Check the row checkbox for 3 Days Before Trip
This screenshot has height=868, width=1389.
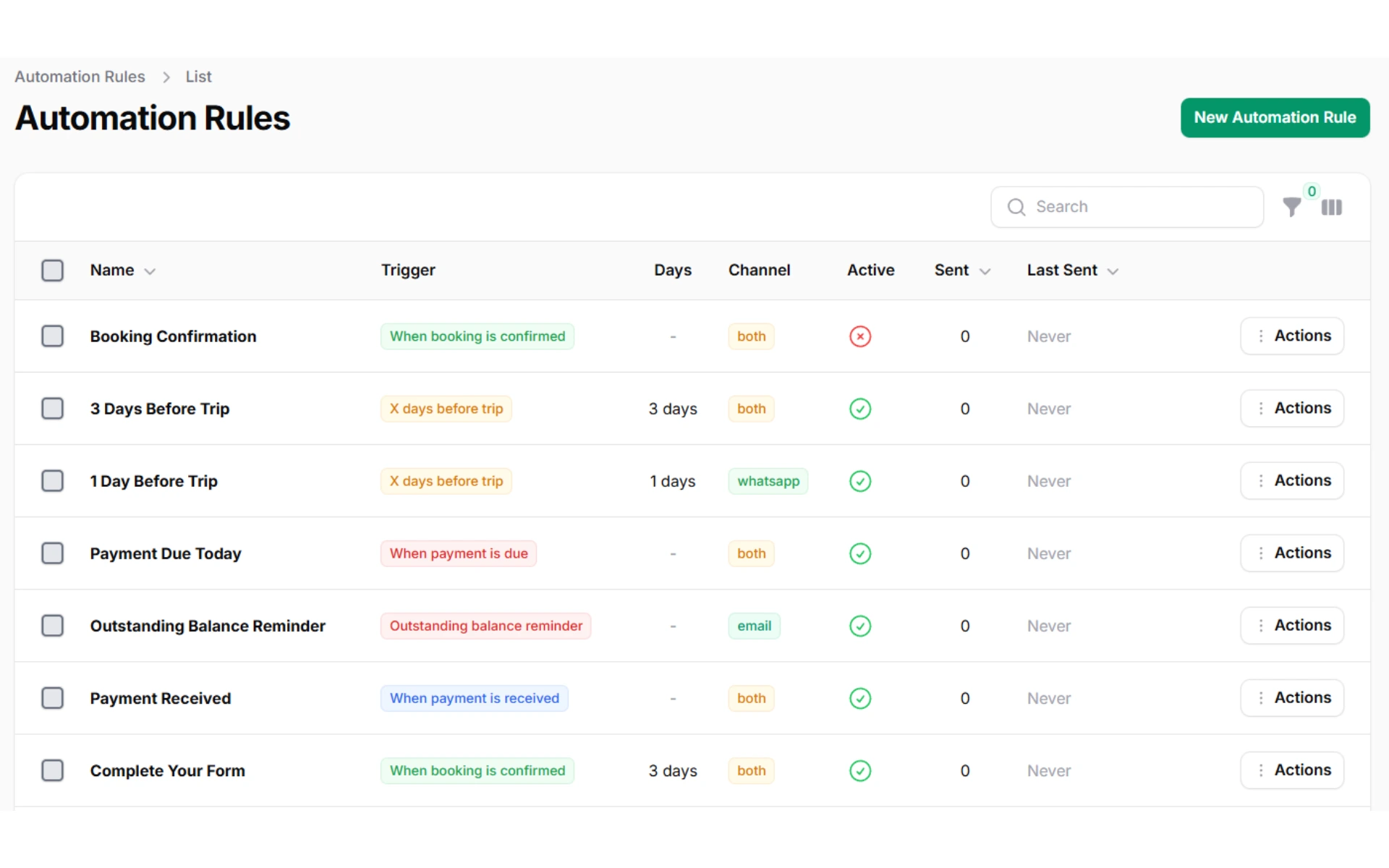[x=52, y=409]
